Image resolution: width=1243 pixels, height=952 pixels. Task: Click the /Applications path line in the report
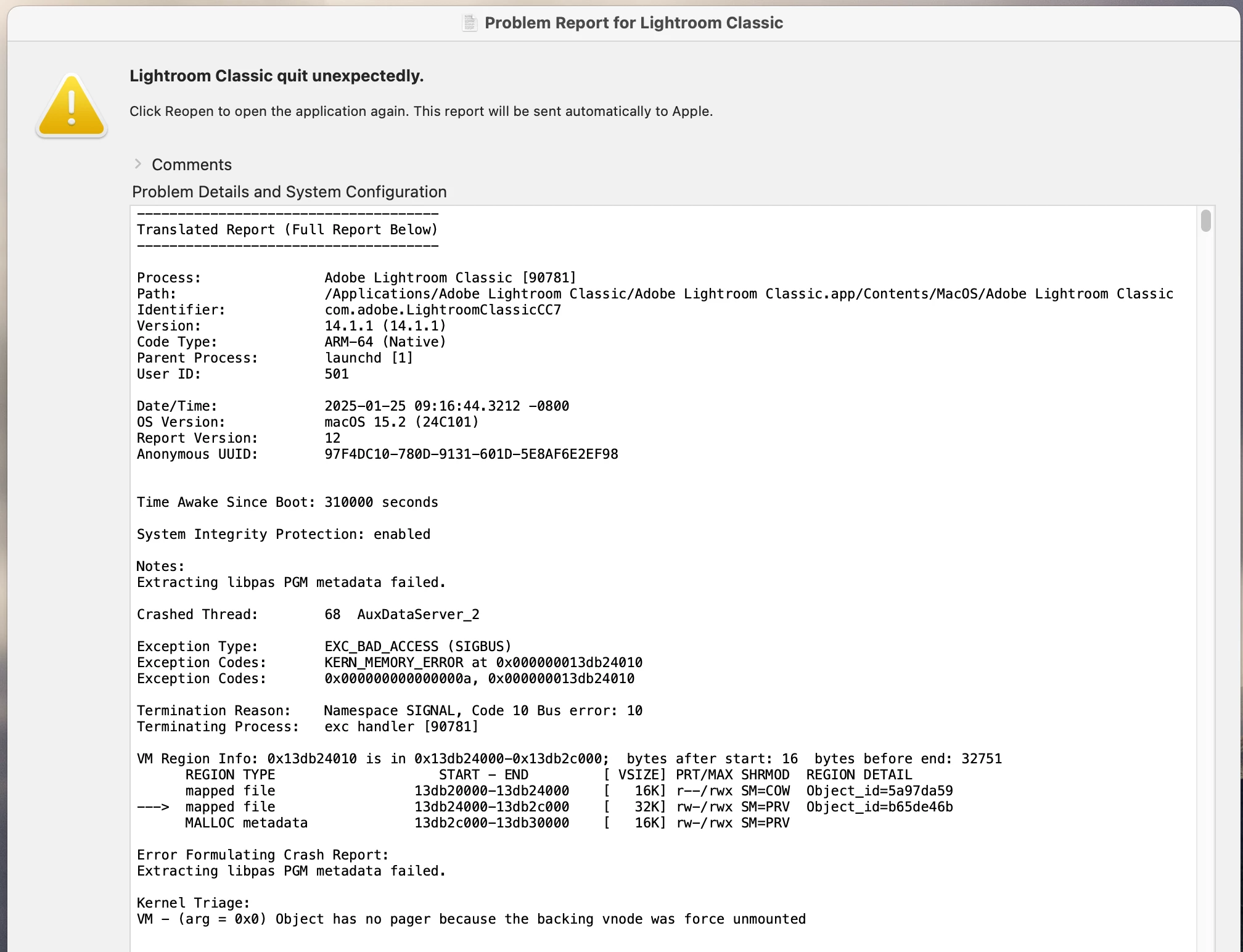pyautogui.click(x=749, y=294)
